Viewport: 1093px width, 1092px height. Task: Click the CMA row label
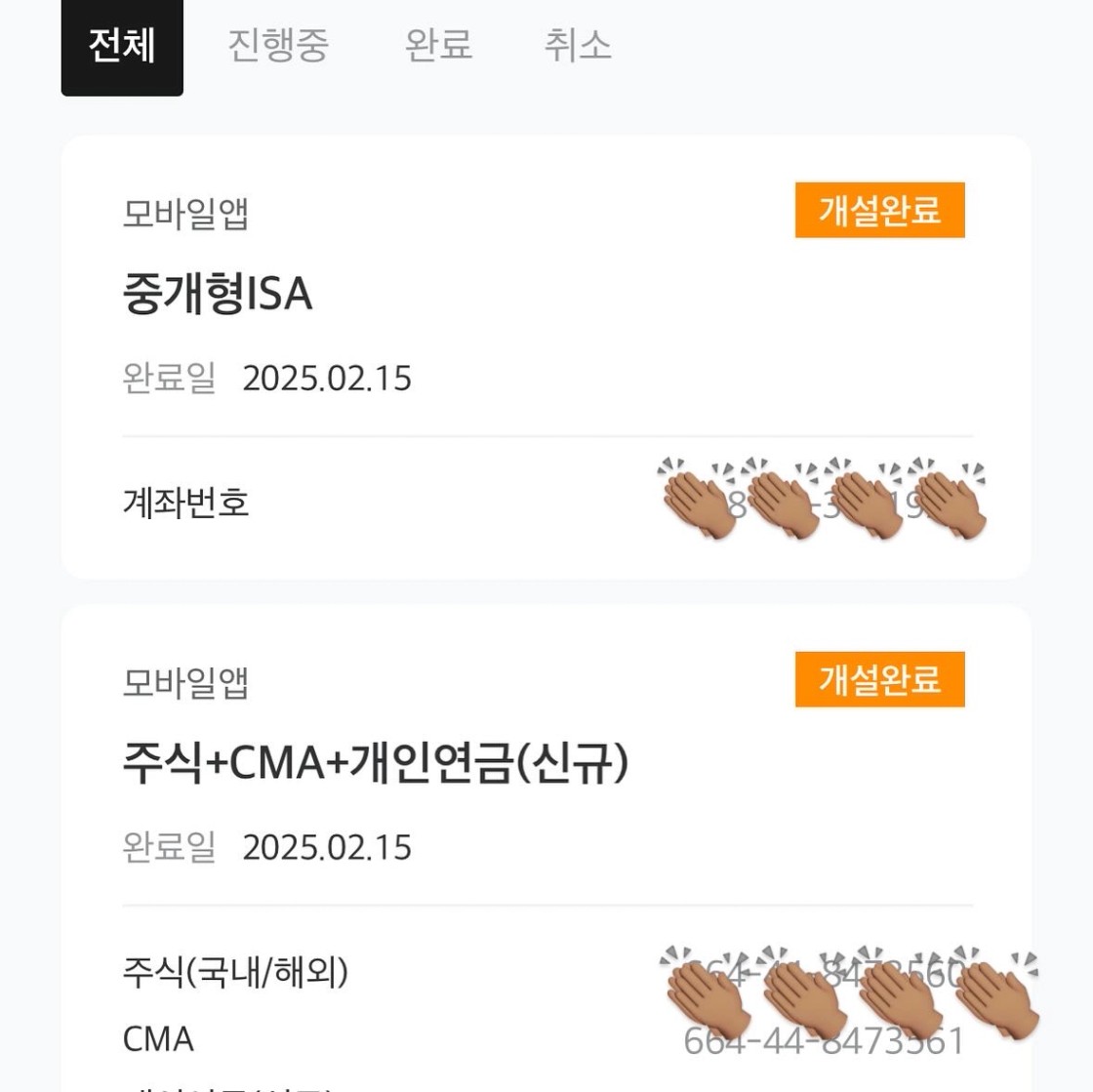(158, 1039)
